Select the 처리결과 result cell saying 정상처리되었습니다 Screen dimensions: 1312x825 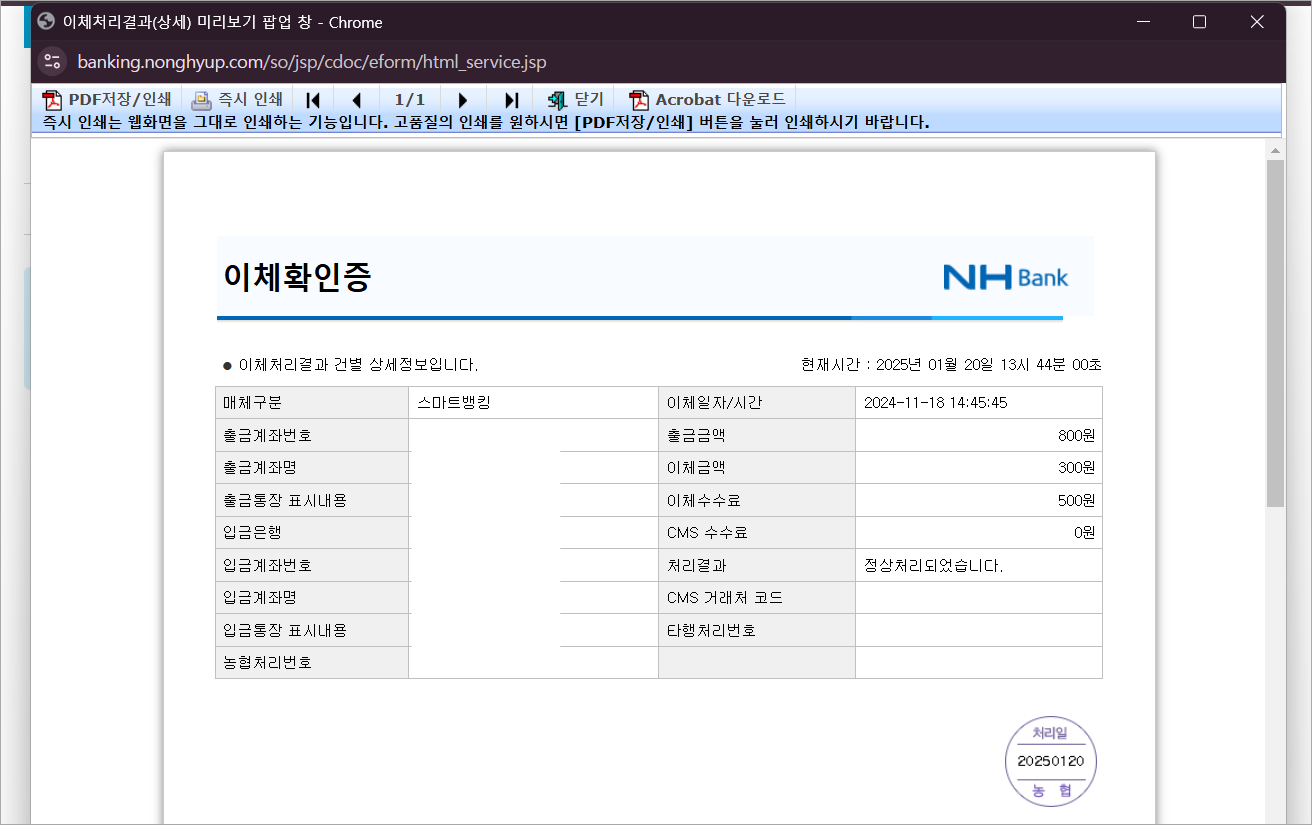coord(933,565)
